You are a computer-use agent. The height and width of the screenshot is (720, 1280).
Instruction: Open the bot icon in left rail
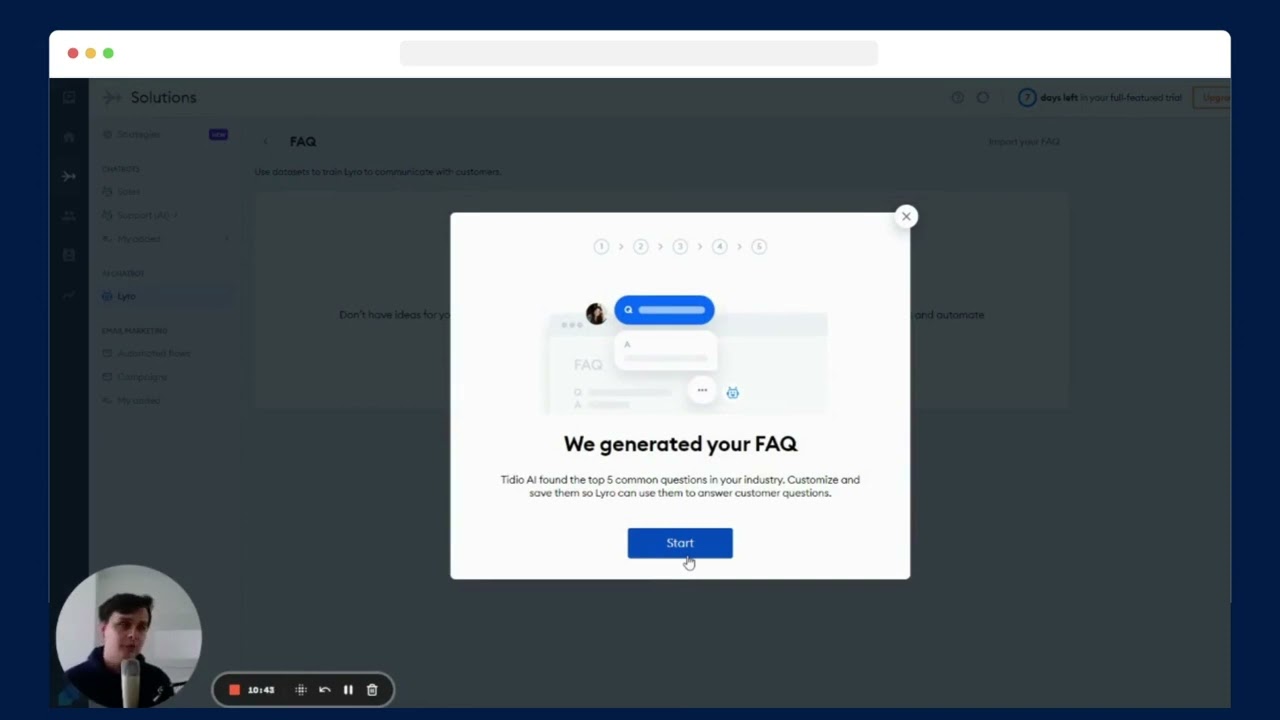(69, 255)
